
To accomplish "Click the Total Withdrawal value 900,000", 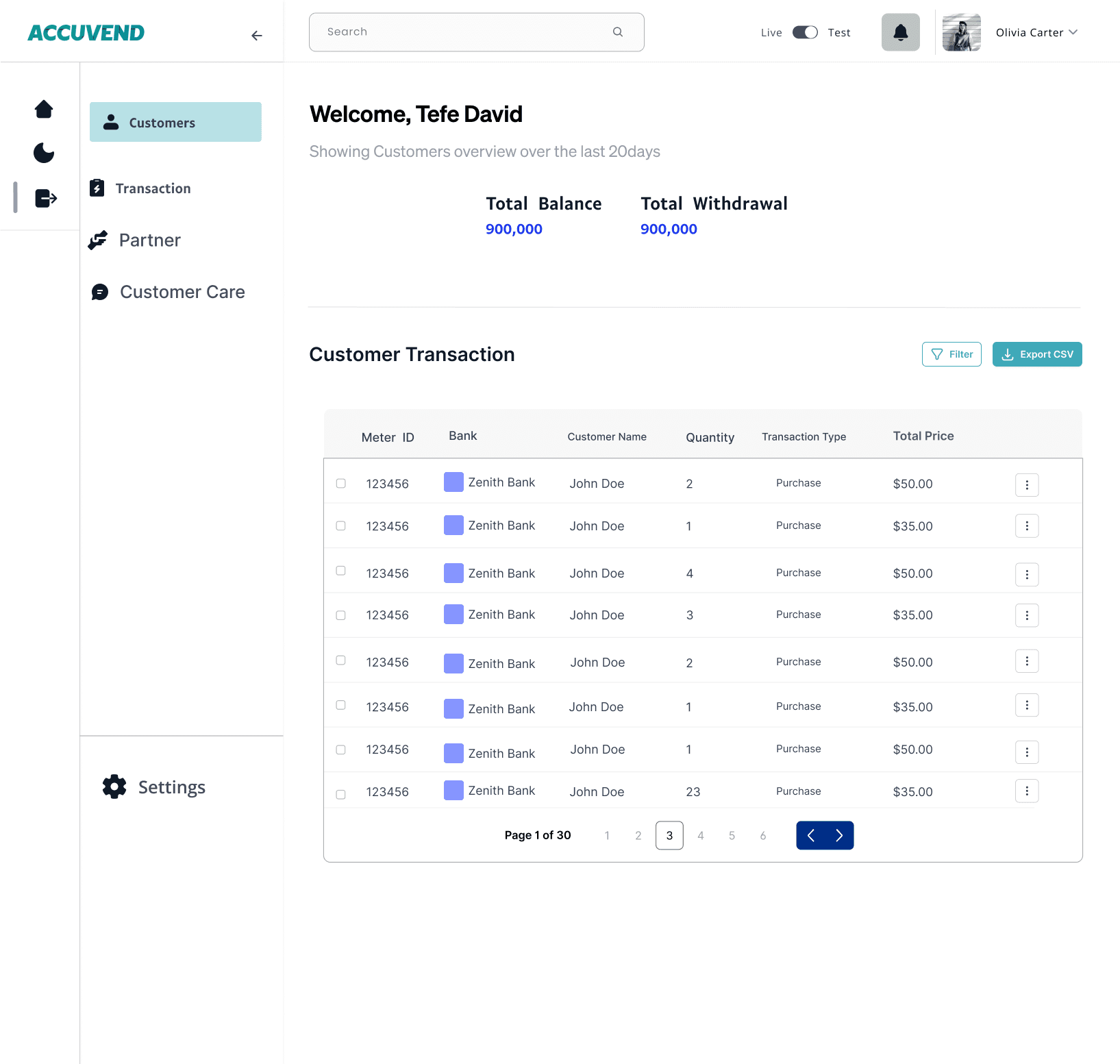I will point(669,229).
